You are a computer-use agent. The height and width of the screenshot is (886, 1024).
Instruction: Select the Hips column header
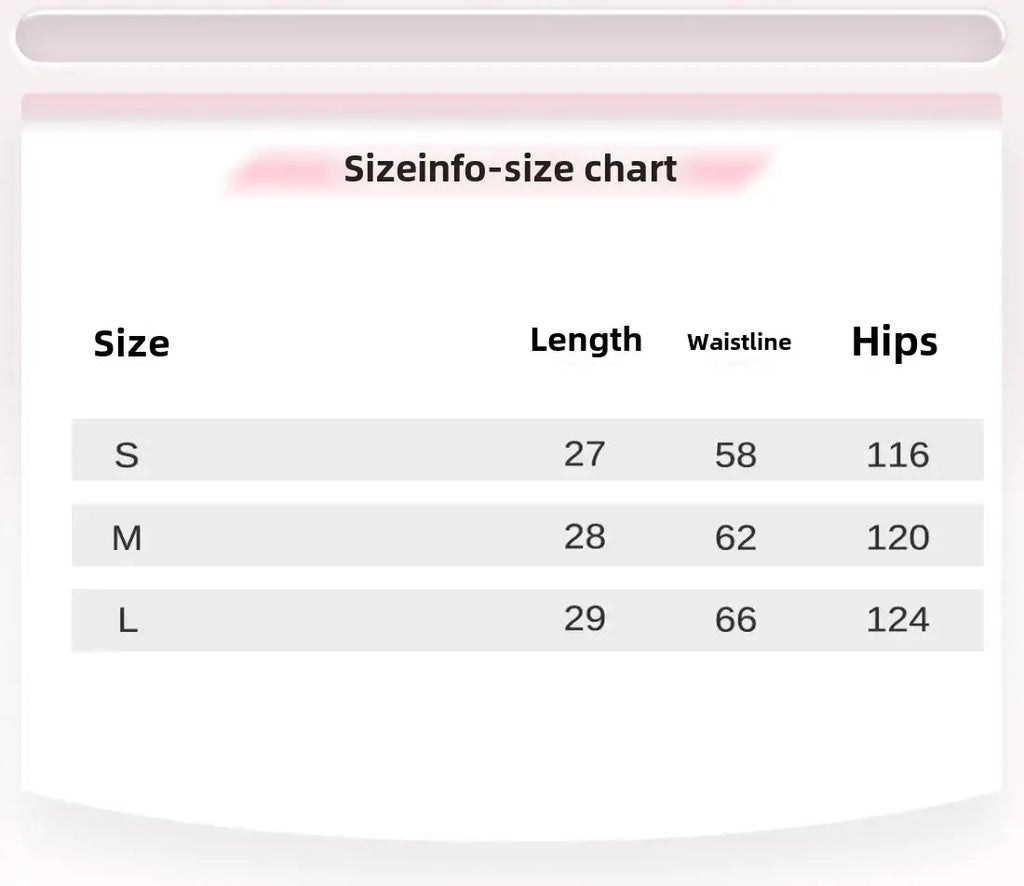894,342
